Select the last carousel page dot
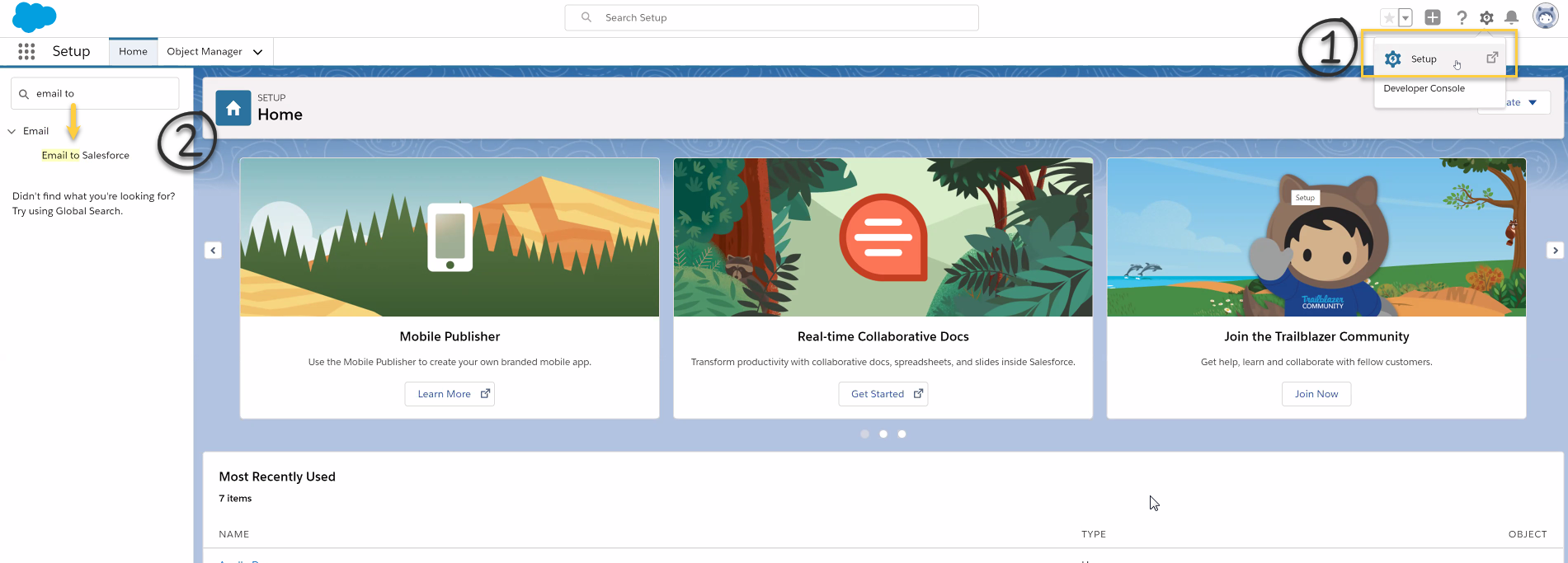The height and width of the screenshot is (563, 1568). (902, 434)
